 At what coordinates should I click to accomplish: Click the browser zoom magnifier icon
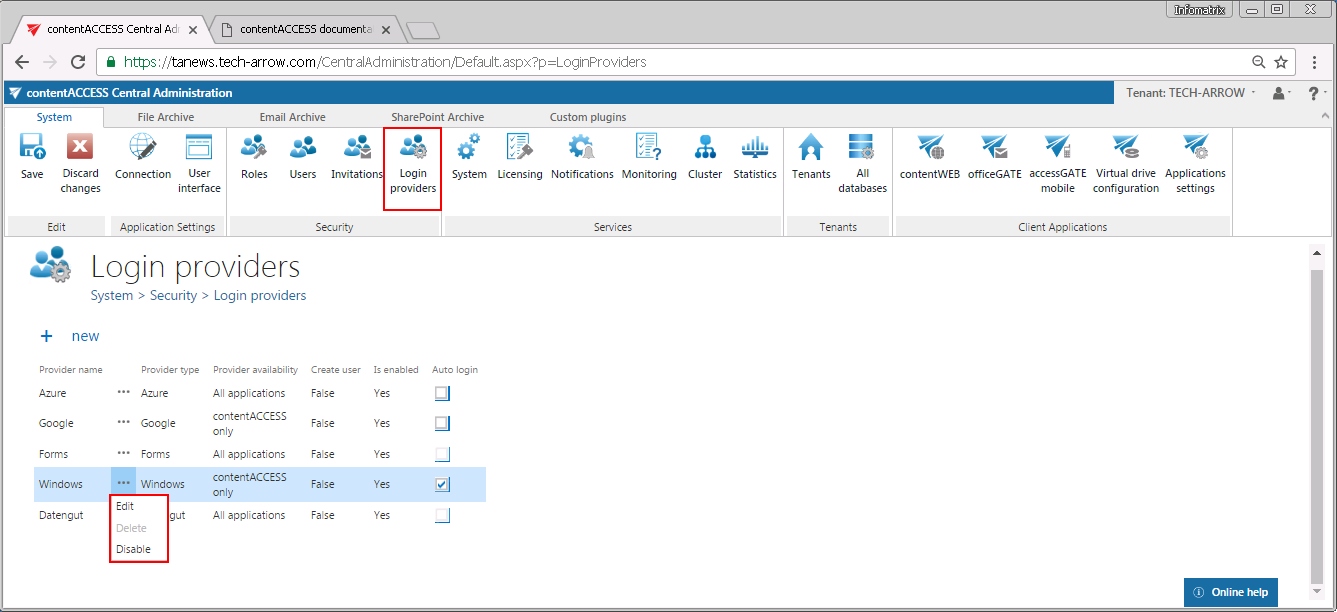(x=1259, y=62)
